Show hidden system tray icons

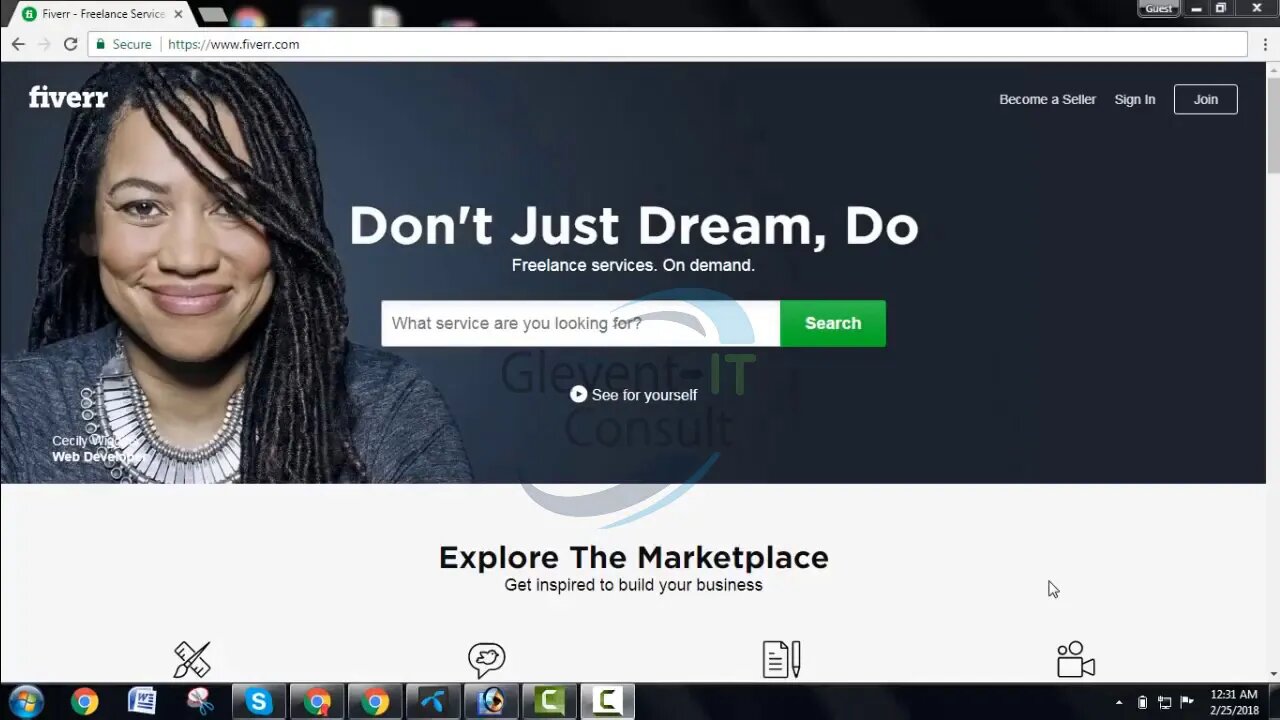pyautogui.click(x=1118, y=702)
